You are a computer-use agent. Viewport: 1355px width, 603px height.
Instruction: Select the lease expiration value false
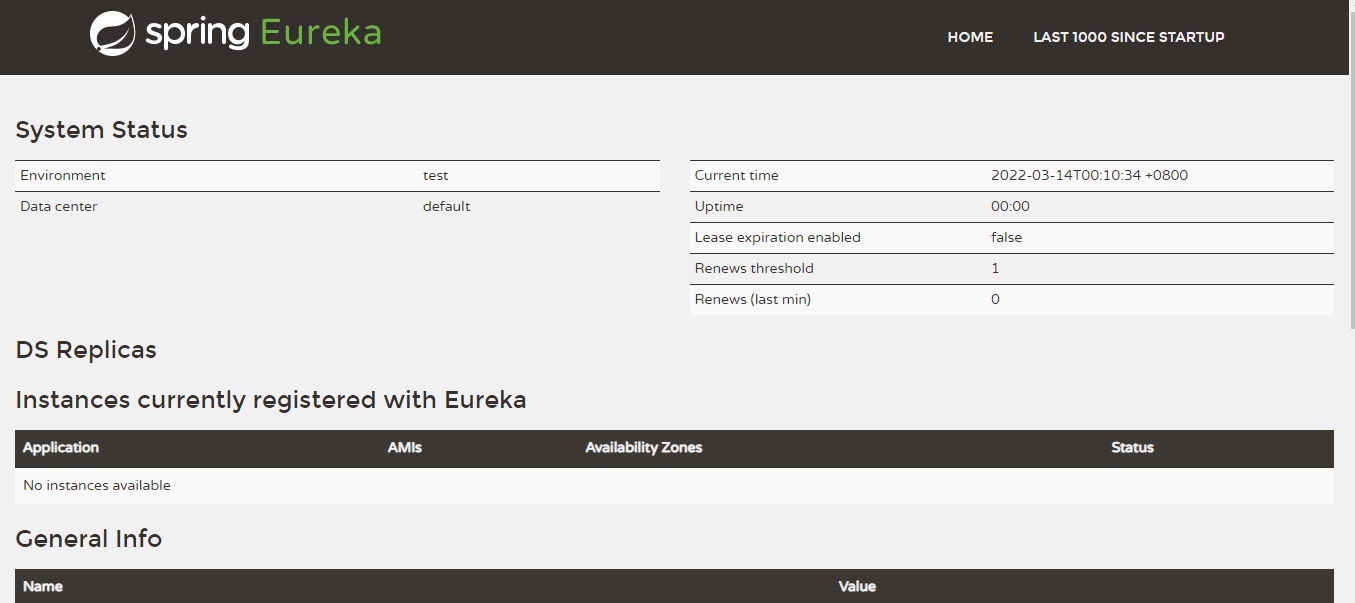(x=1006, y=237)
